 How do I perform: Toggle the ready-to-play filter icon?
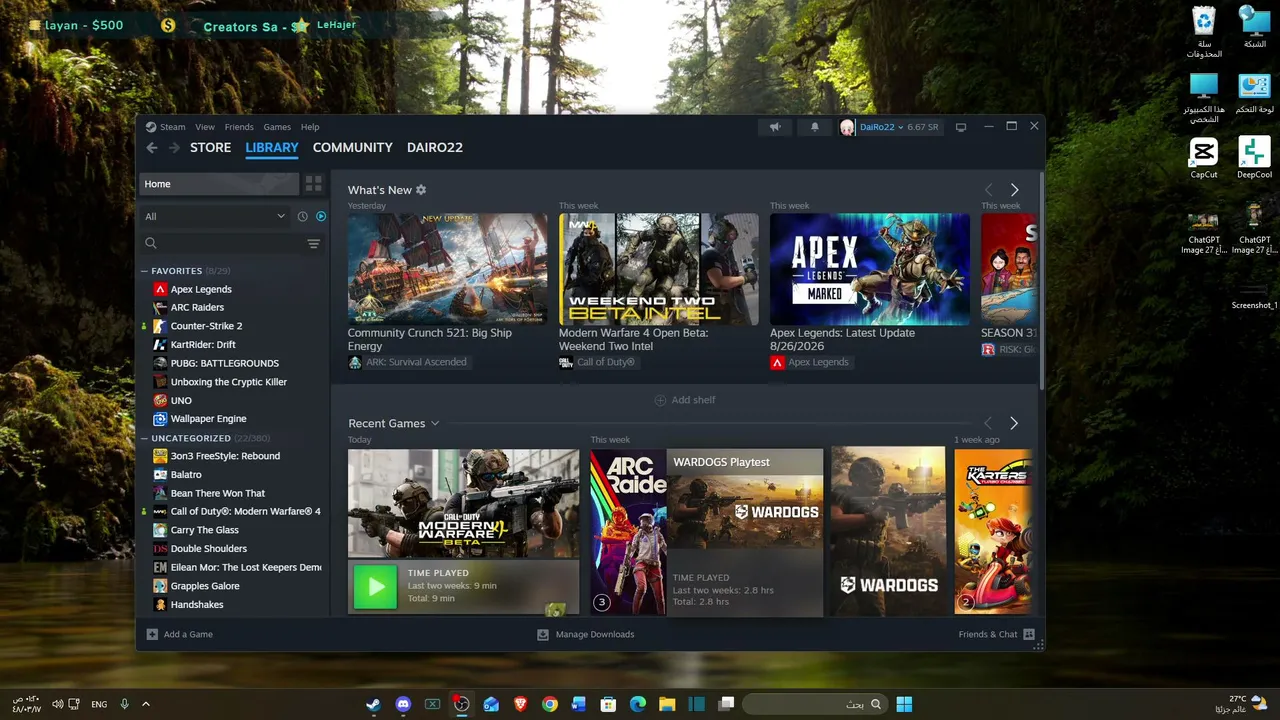coord(321,216)
